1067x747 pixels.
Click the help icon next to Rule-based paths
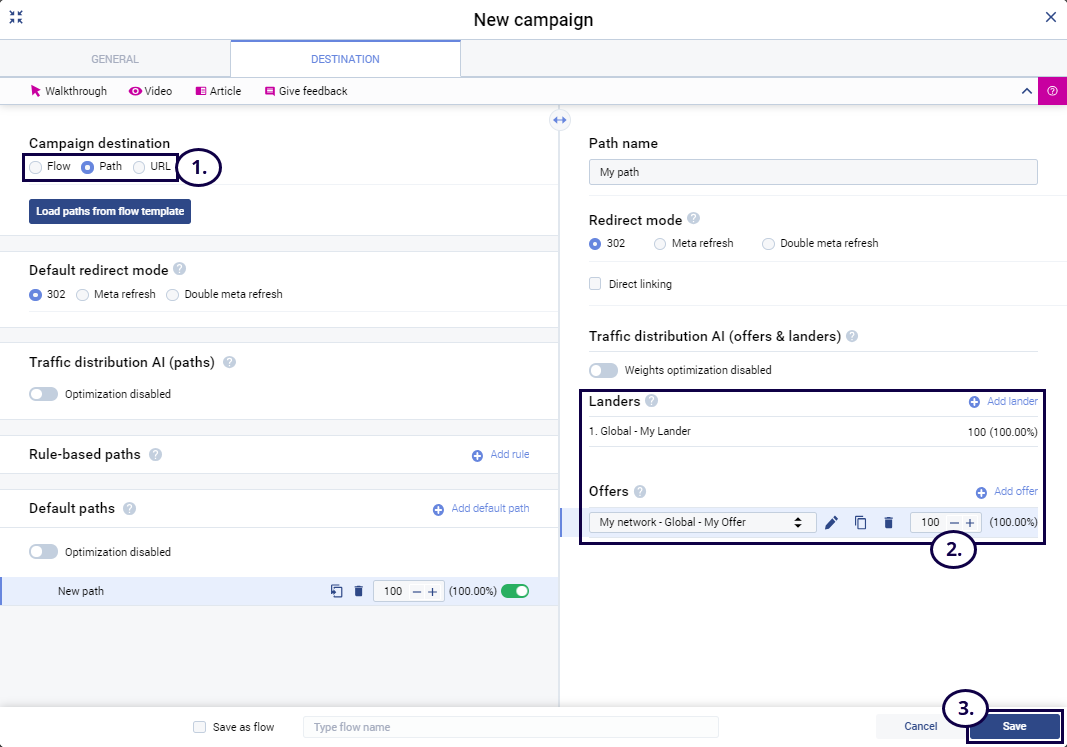155,454
